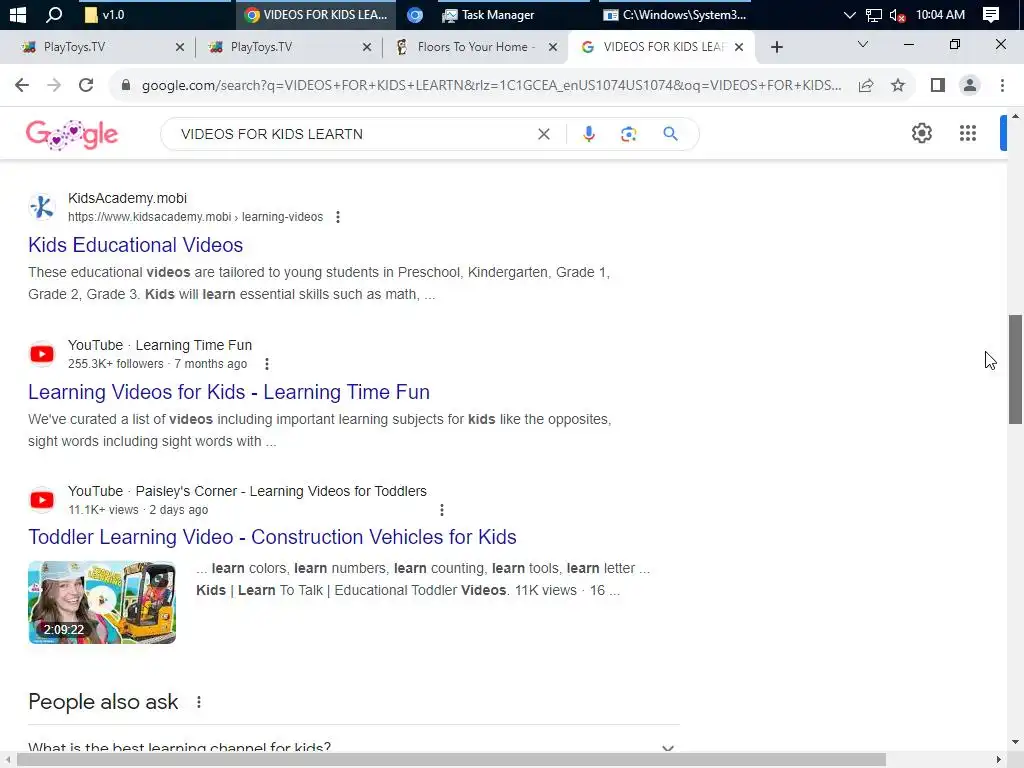
Task: View site information lock icon
Action: (126, 85)
